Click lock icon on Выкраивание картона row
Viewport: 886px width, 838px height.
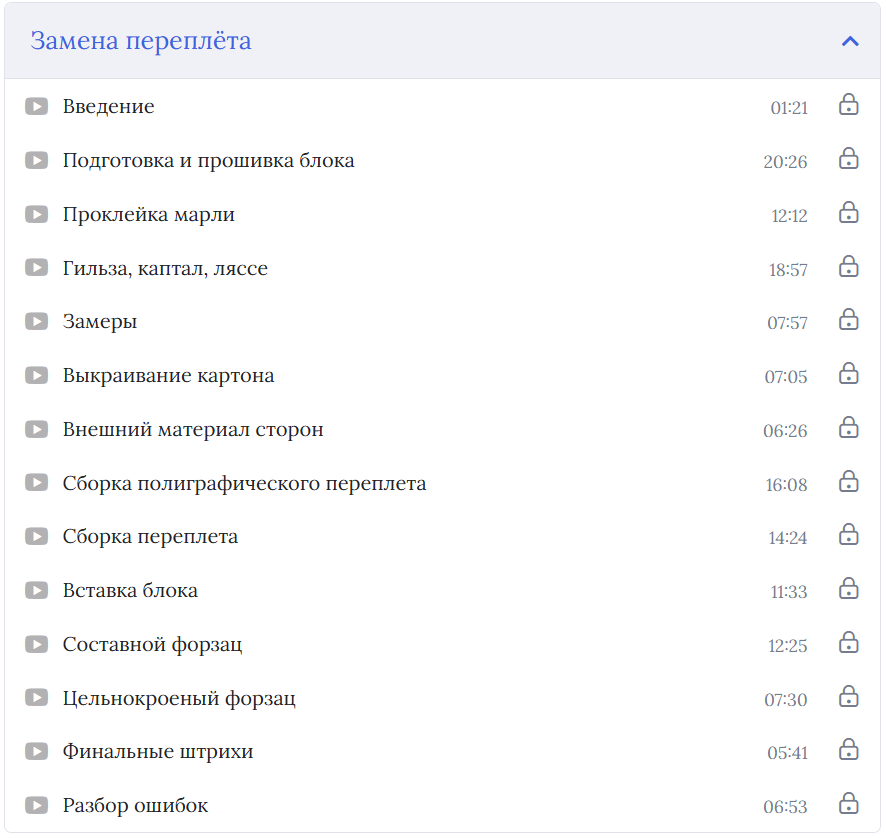pos(848,374)
